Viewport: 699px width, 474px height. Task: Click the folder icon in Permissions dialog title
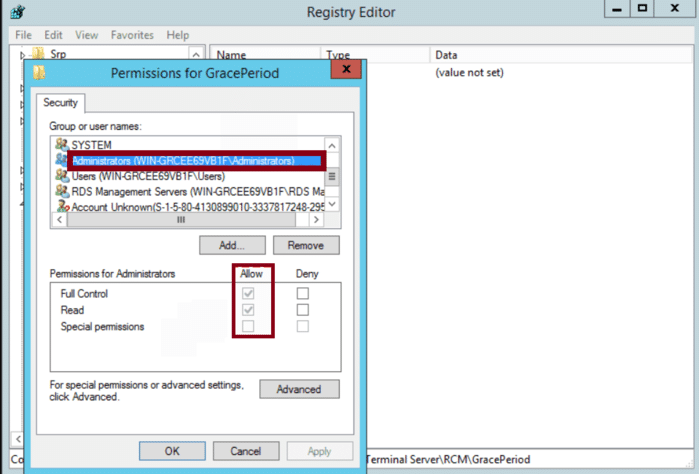[39, 73]
